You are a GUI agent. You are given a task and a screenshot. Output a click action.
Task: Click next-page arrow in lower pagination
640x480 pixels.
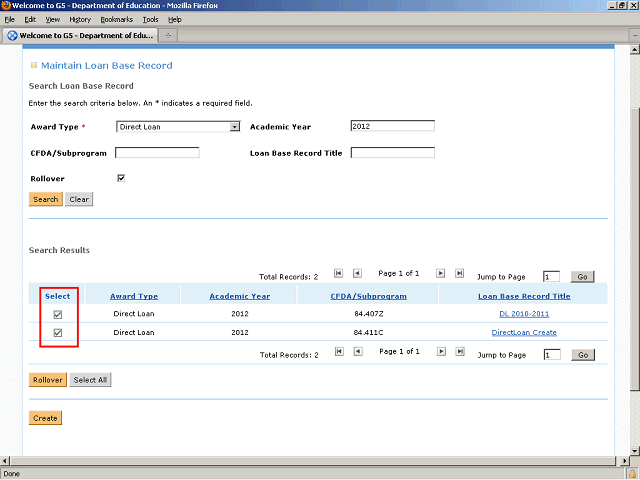coord(441,351)
